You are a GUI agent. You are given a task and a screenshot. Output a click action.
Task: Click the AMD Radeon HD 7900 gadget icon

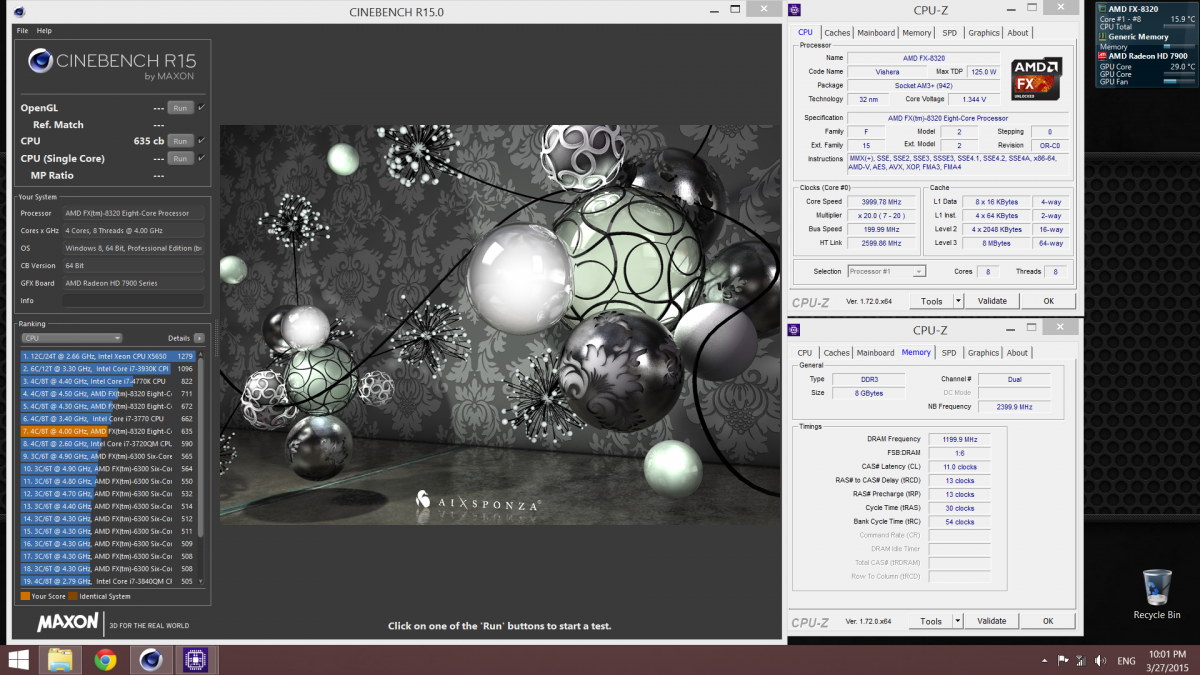tap(1103, 56)
